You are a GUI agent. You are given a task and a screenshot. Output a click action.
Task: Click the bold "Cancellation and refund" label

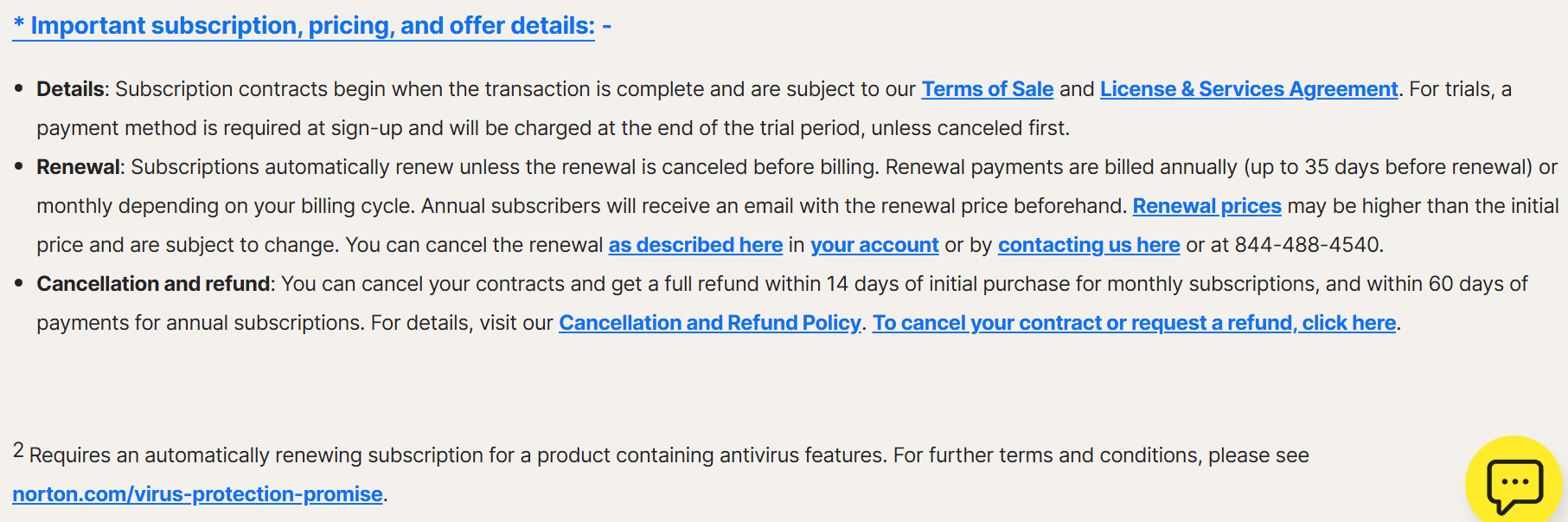pos(153,284)
